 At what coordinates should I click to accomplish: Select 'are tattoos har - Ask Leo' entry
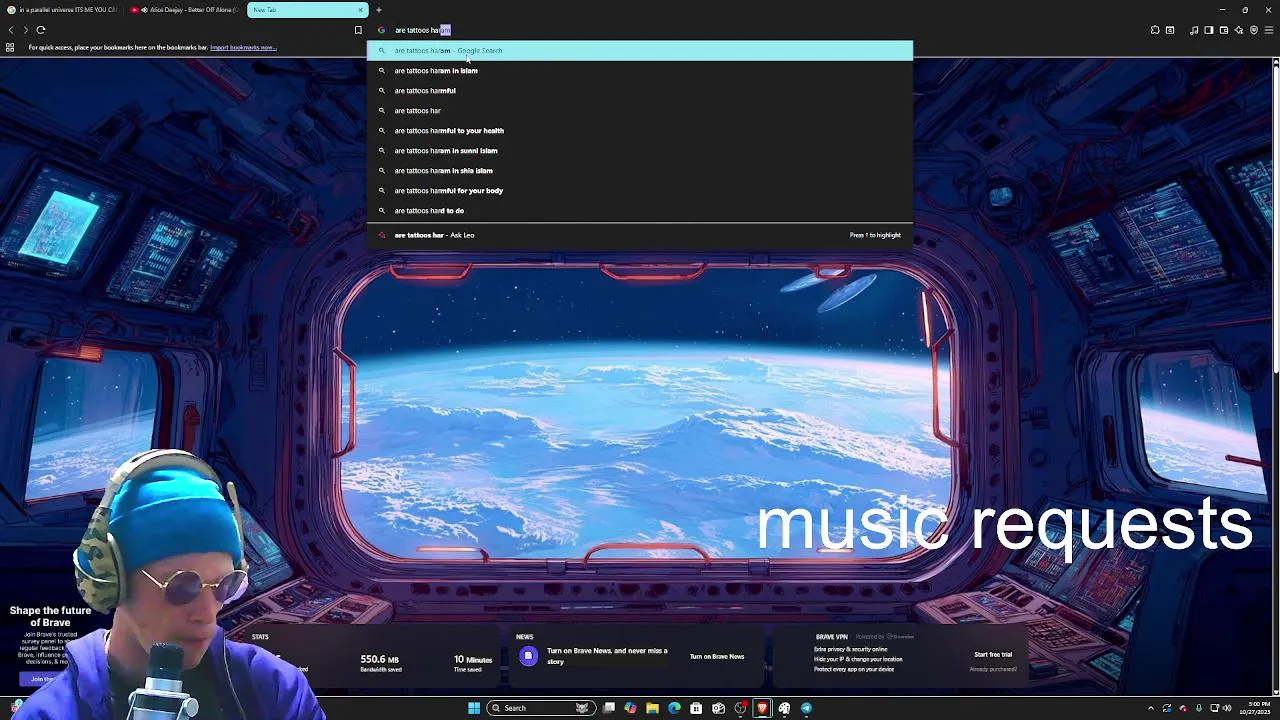pos(640,235)
